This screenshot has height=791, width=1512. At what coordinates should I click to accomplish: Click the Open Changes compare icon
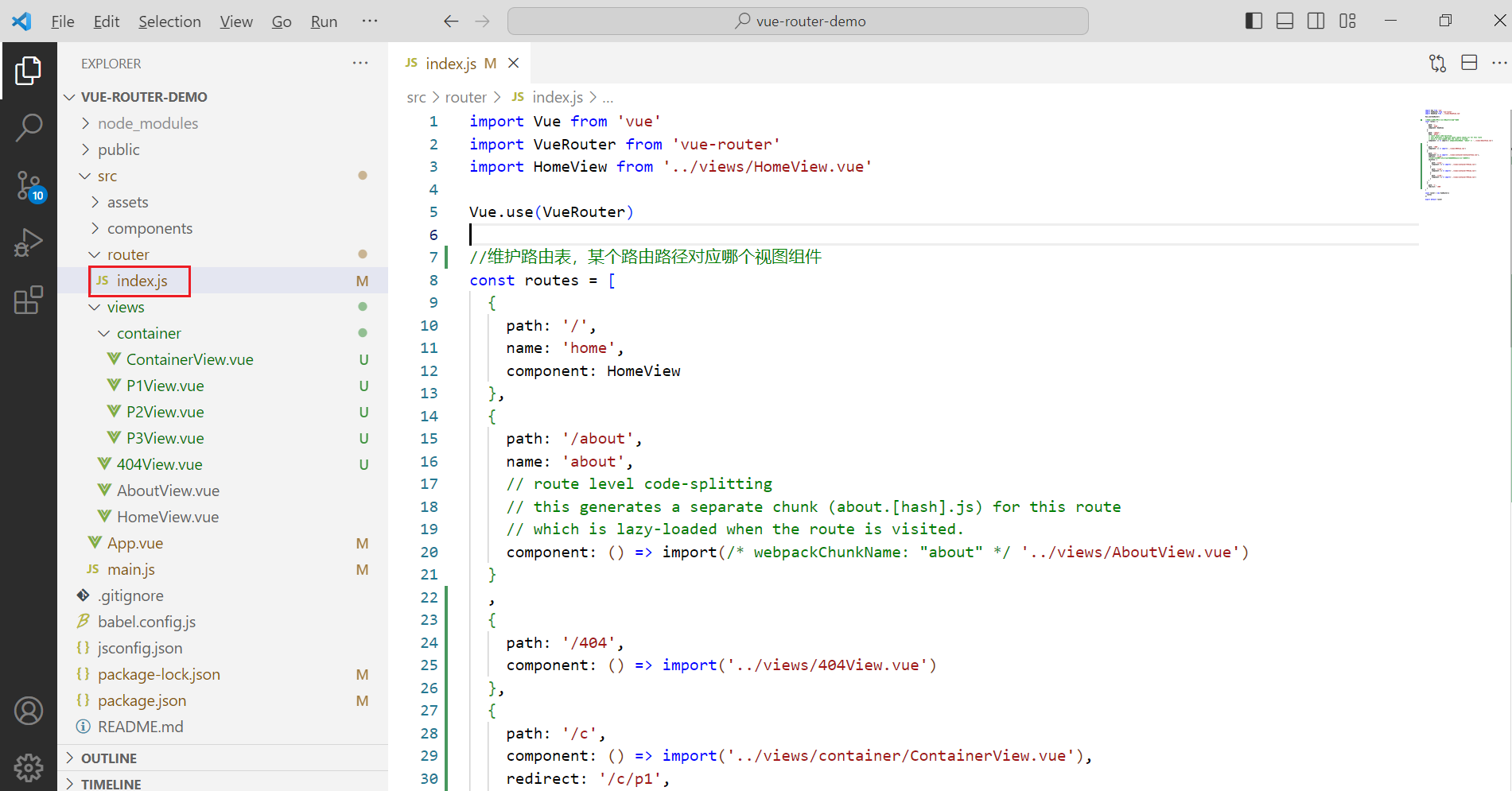(1437, 64)
